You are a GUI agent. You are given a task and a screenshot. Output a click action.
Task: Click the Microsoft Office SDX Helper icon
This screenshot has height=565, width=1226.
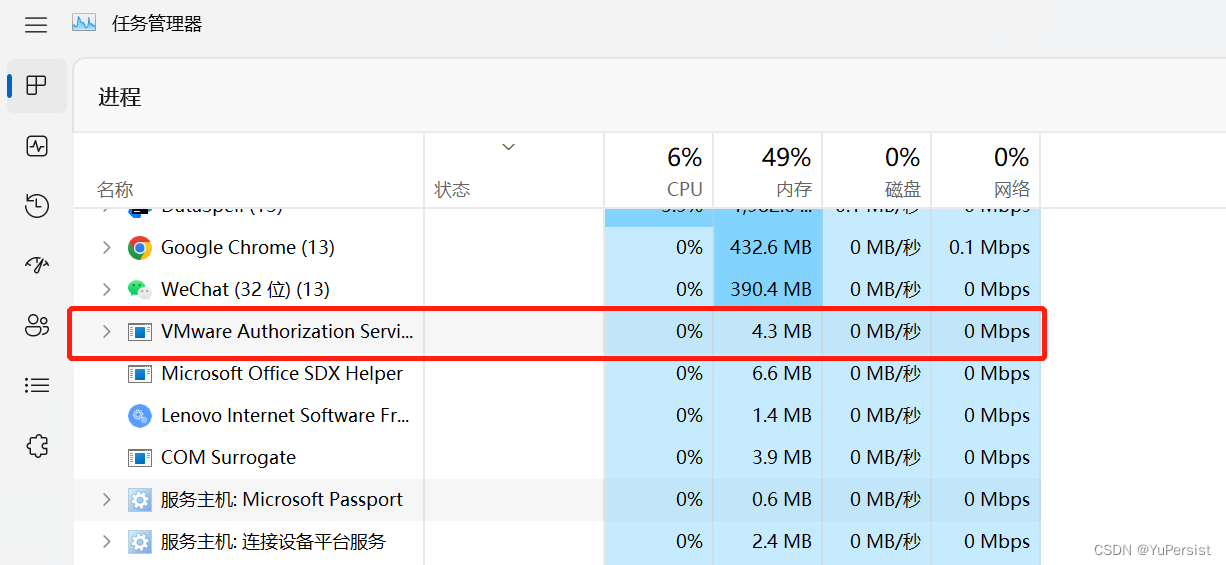click(140, 374)
